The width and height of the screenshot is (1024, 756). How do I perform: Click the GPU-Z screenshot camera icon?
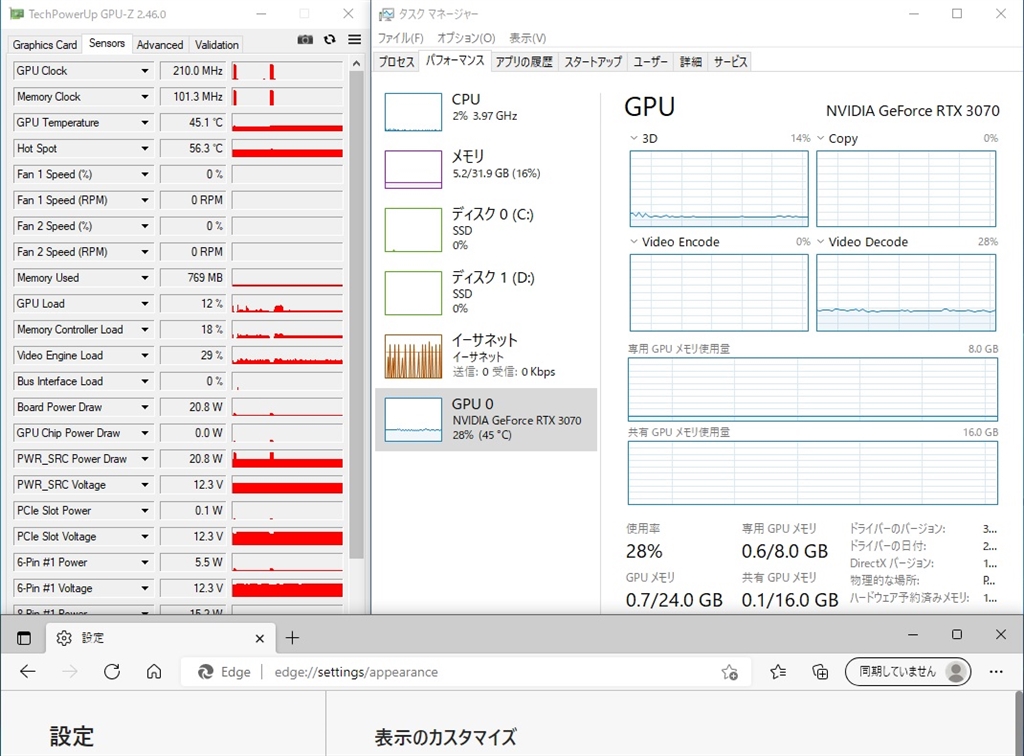tap(305, 39)
